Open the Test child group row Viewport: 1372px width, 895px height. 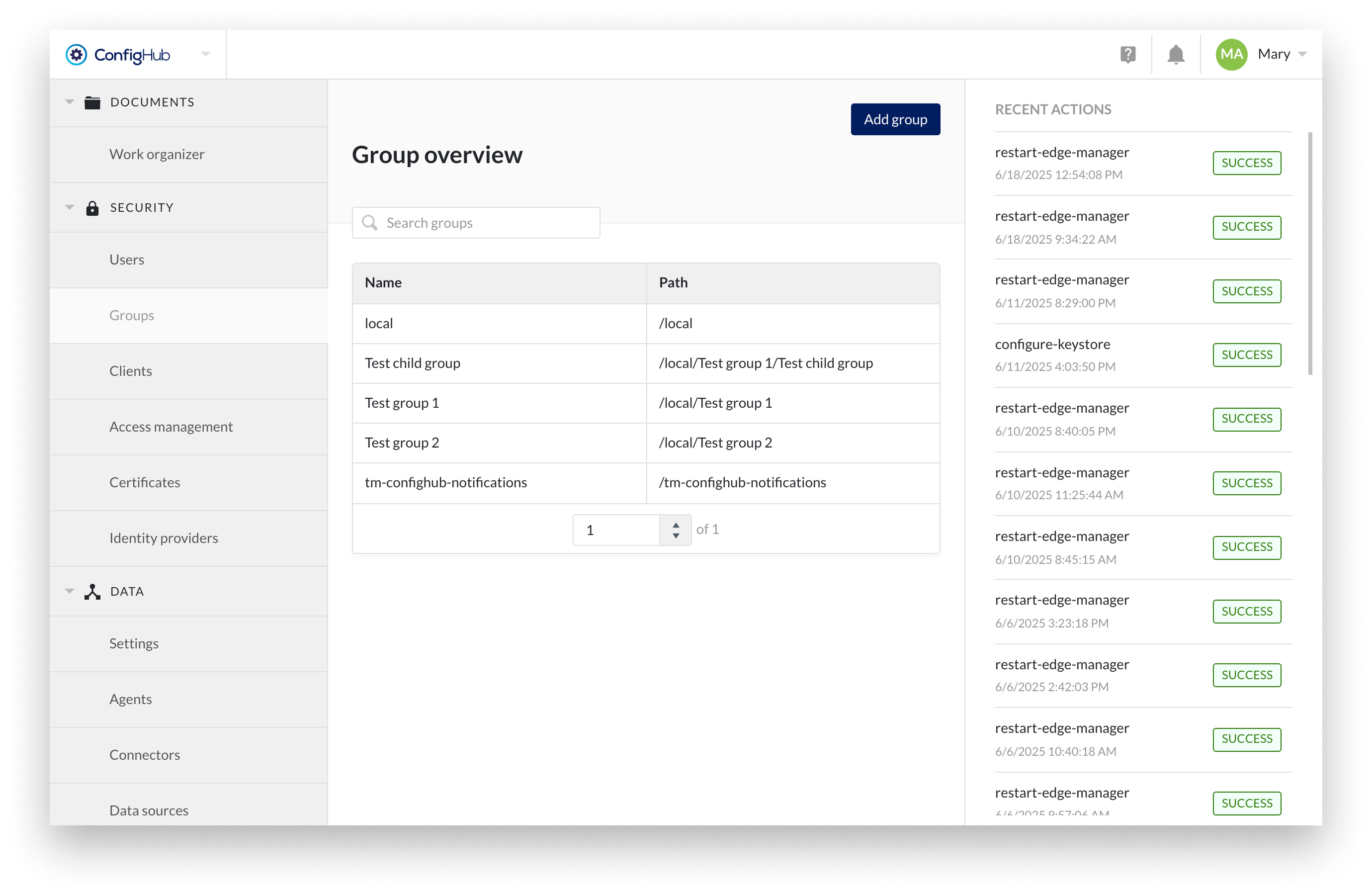pos(412,363)
